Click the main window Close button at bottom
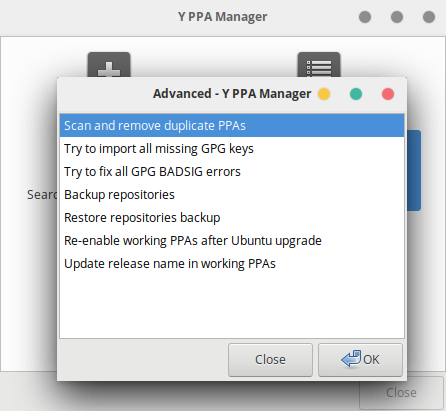 (x=401, y=393)
